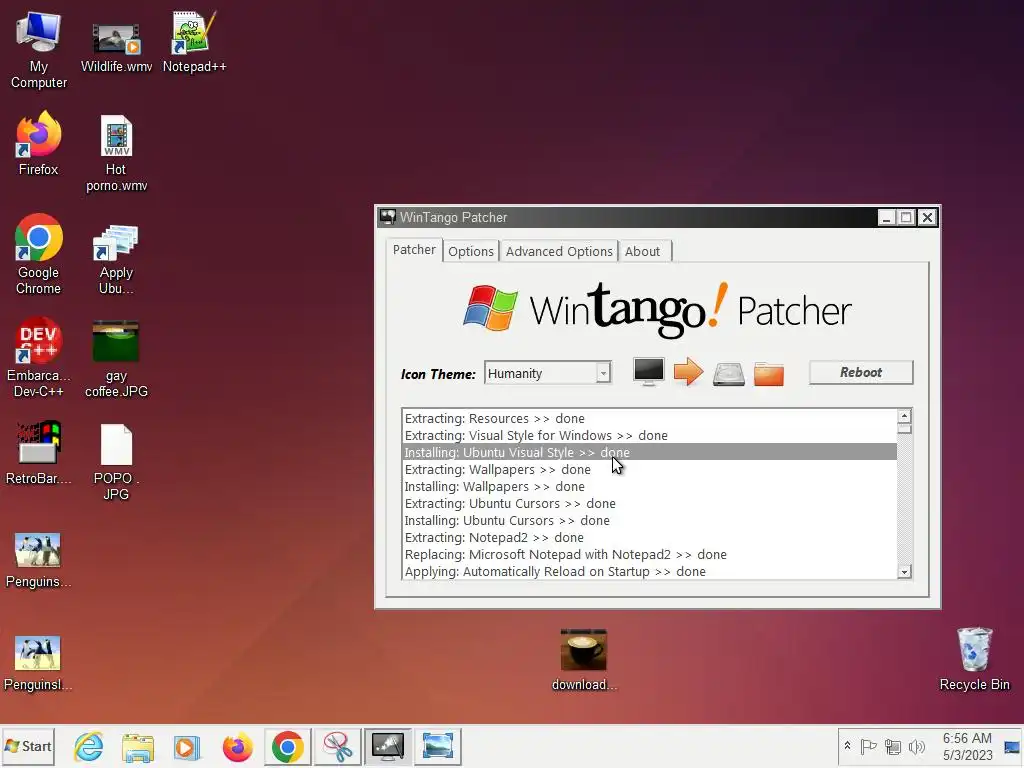
Task: Click the Start button
Action: 28,746
